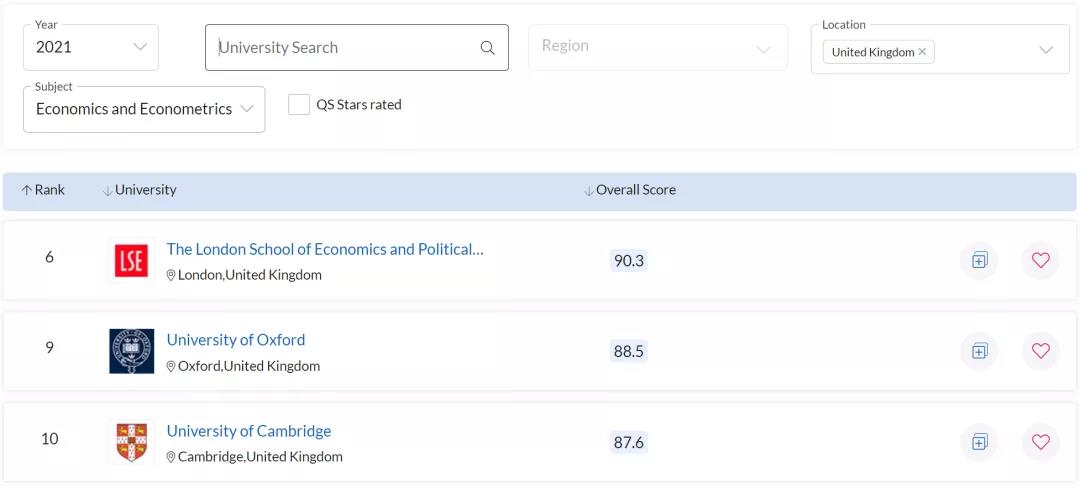Open the Region dropdown
Image resolution: width=1080 pixels, height=488 pixels.
pos(658,47)
